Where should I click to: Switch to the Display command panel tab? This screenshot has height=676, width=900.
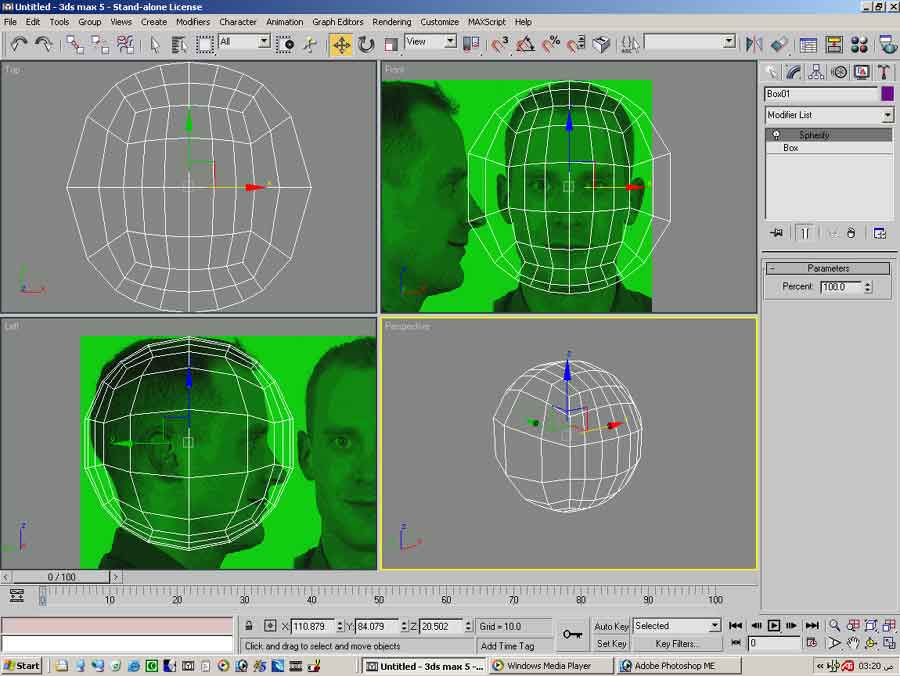(862, 72)
